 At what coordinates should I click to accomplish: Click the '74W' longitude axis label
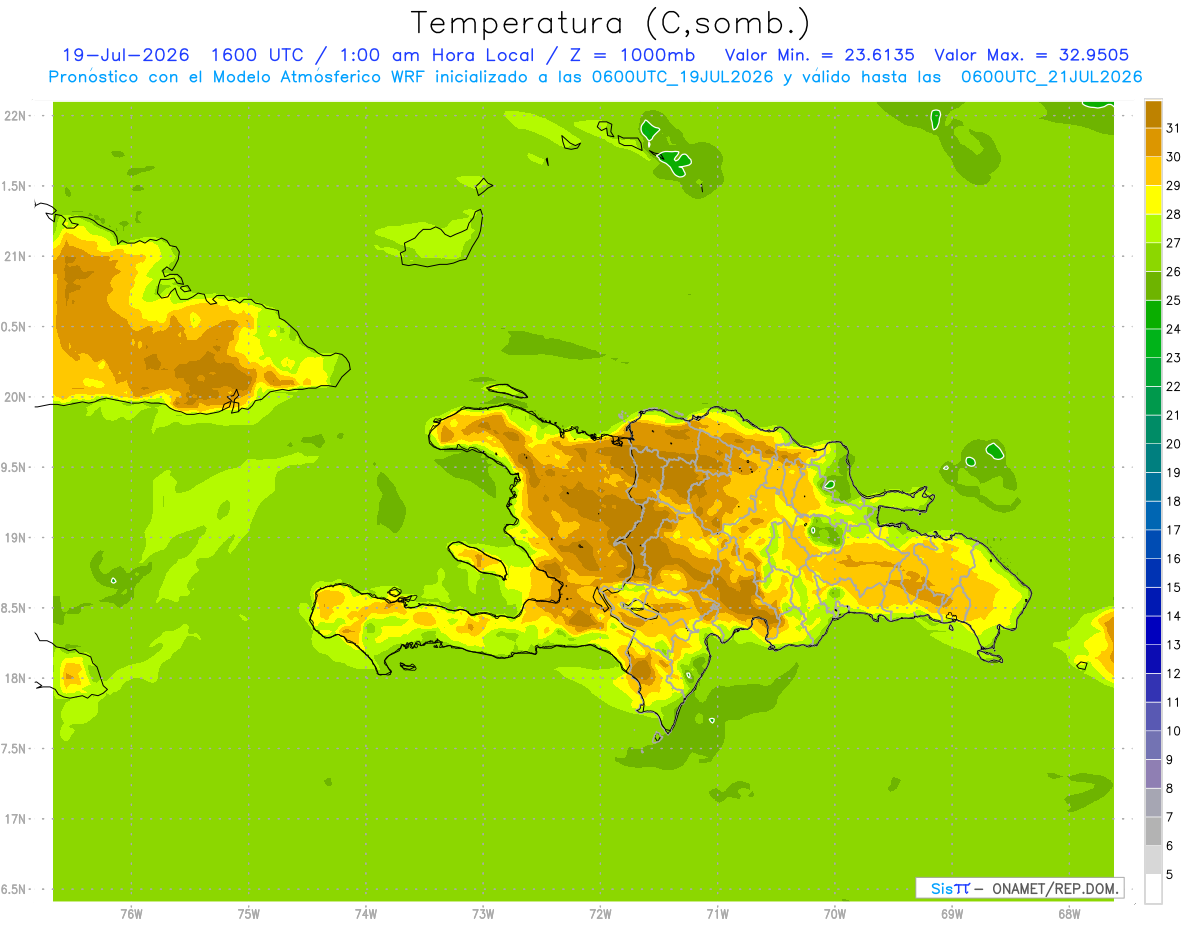click(x=365, y=913)
